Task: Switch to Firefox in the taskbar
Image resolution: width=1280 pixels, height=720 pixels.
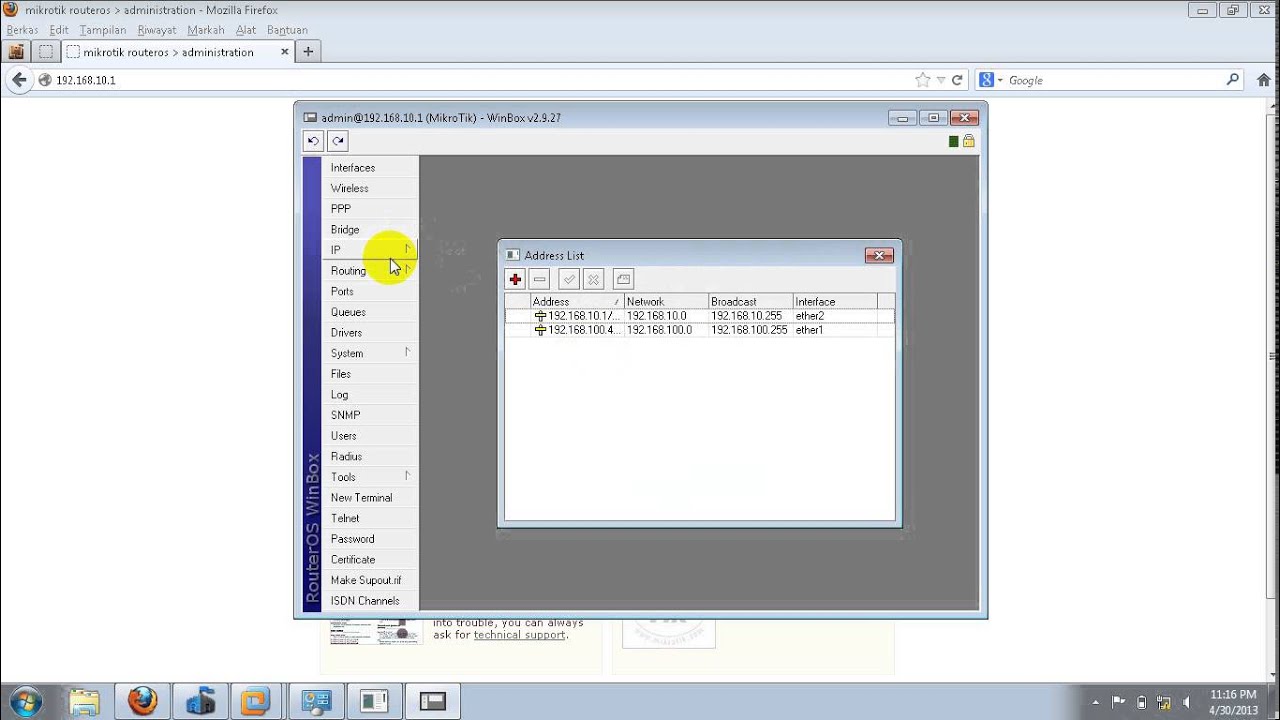Action: [142, 701]
